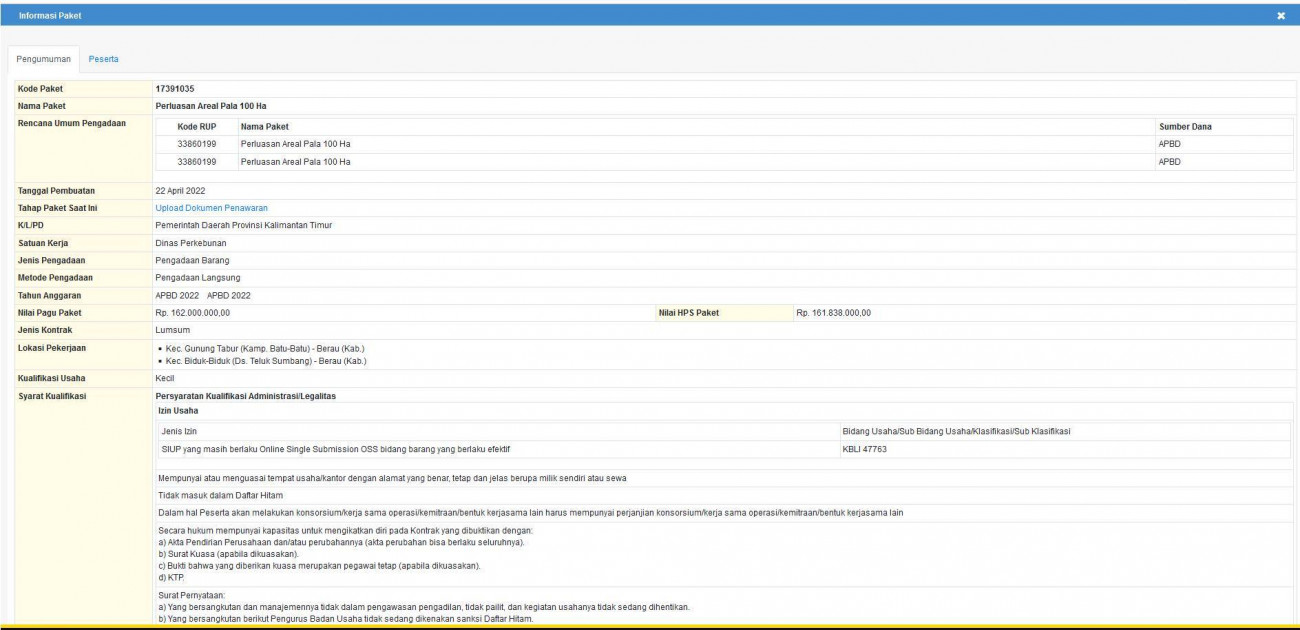Click the first Kode RUP 33860199 row
The width and height of the screenshot is (1300, 630).
(x=197, y=144)
